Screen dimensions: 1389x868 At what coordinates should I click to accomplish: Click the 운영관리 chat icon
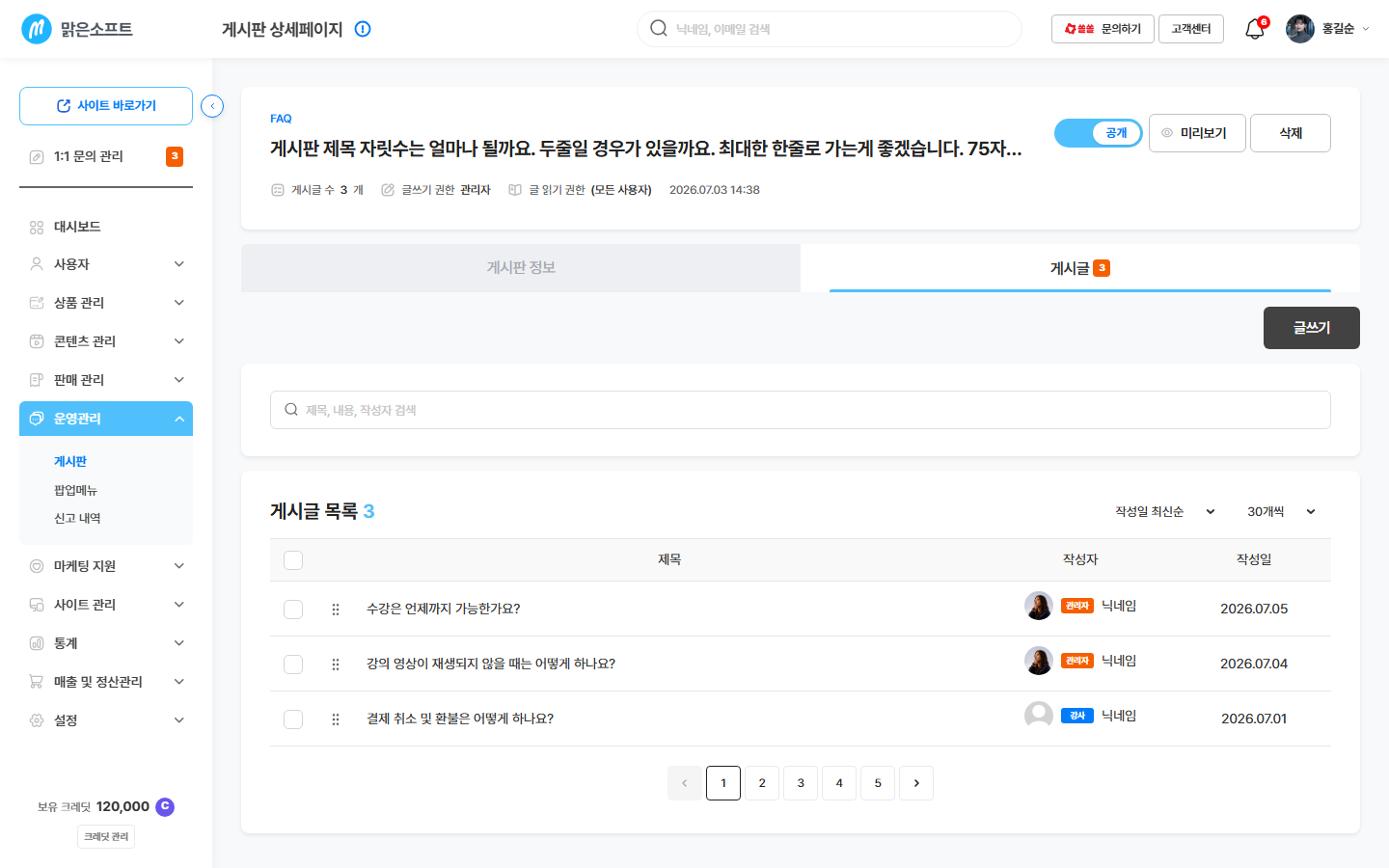37,419
